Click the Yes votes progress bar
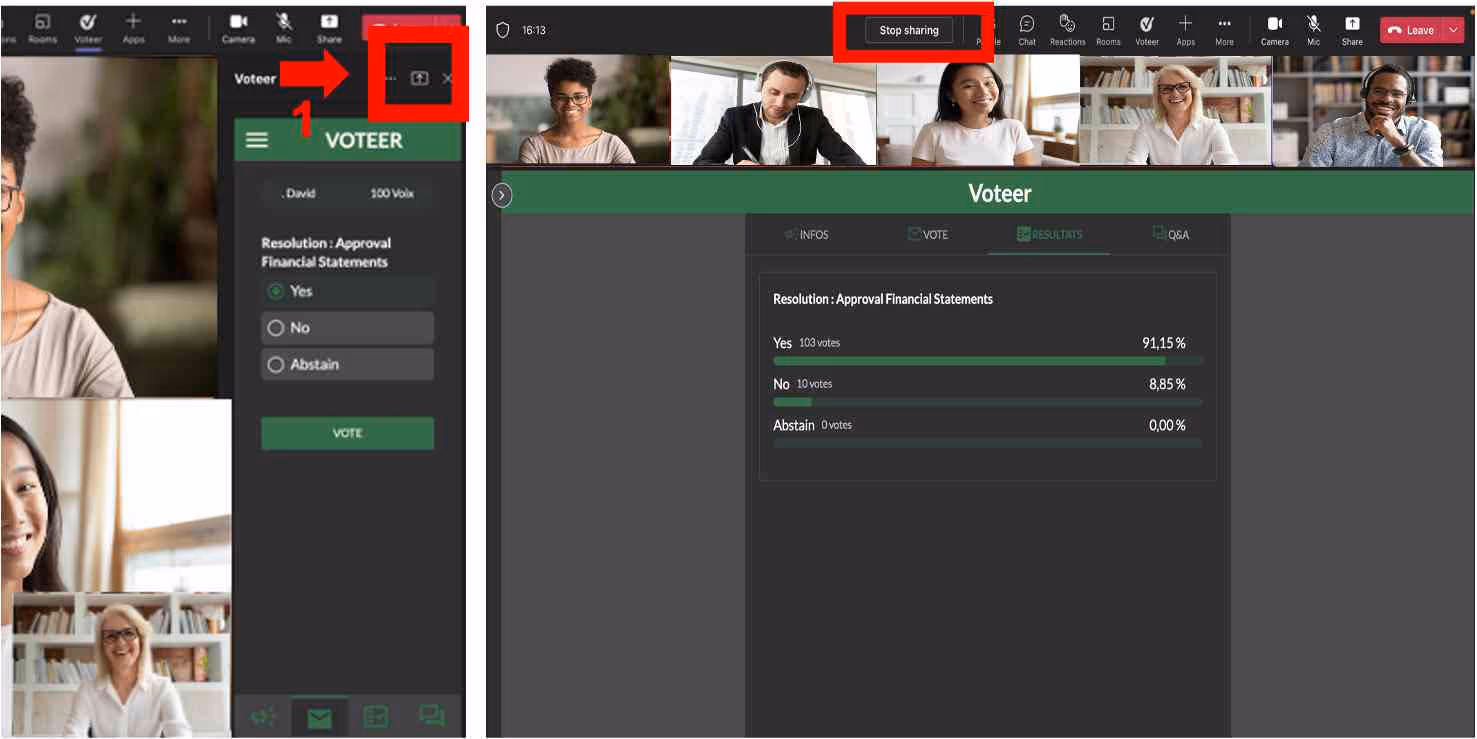1477x739 pixels. coord(987,360)
